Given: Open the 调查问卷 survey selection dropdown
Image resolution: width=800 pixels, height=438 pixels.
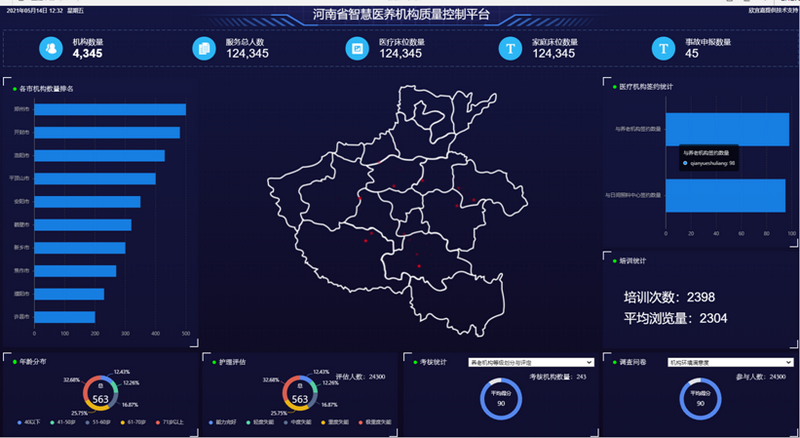Looking at the screenshot, I should (731, 362).
